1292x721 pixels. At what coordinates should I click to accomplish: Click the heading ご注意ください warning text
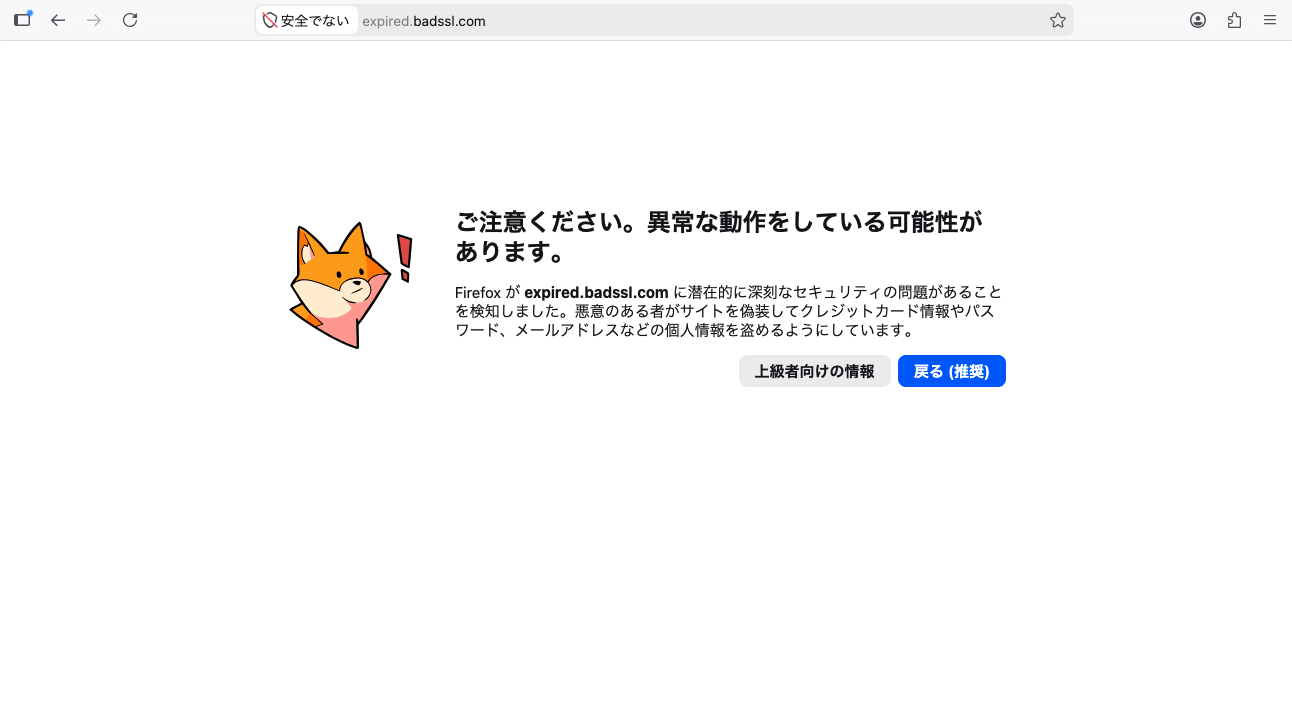(x=719, y=236)
